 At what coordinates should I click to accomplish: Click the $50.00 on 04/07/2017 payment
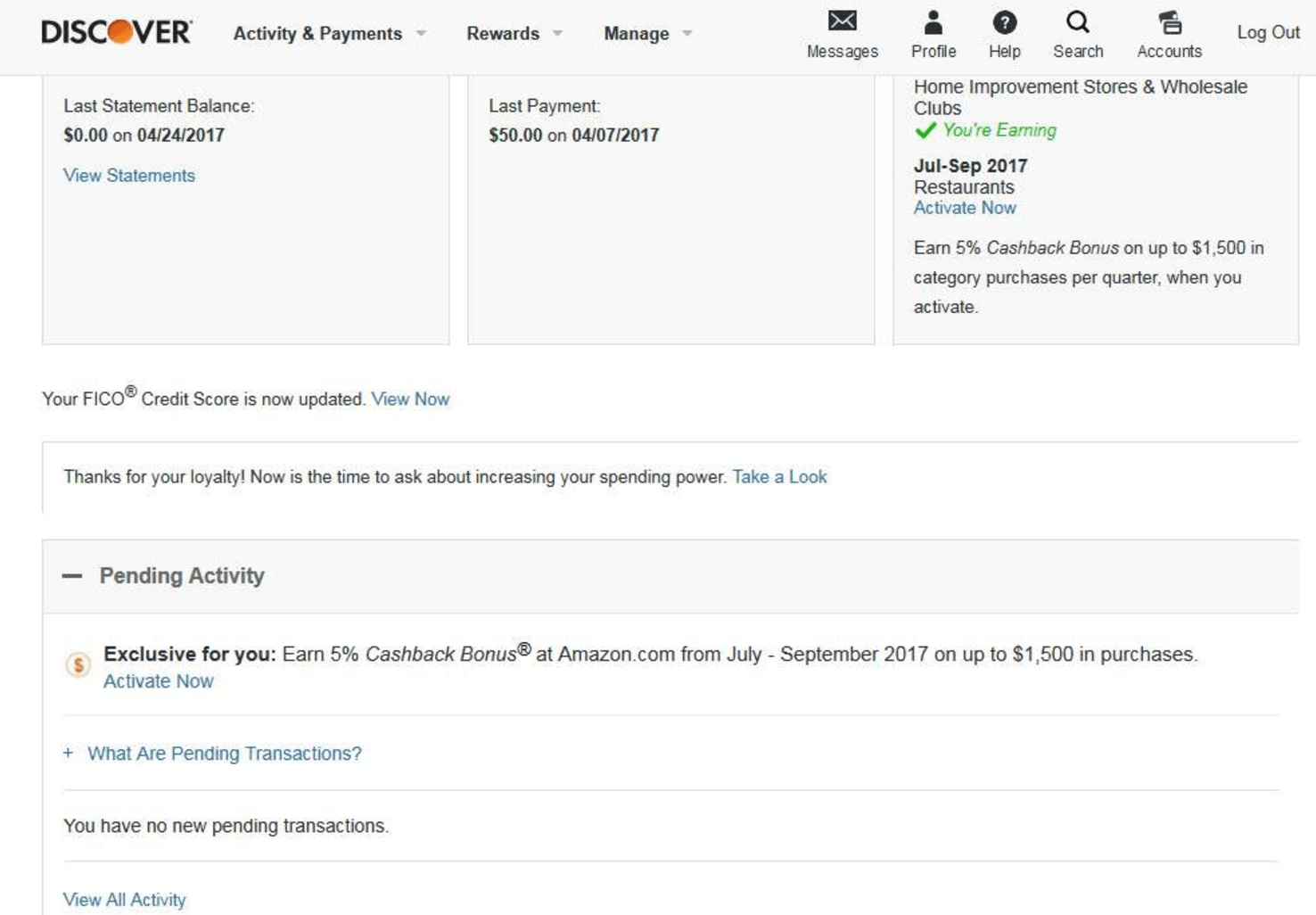(x=573, y=136)
